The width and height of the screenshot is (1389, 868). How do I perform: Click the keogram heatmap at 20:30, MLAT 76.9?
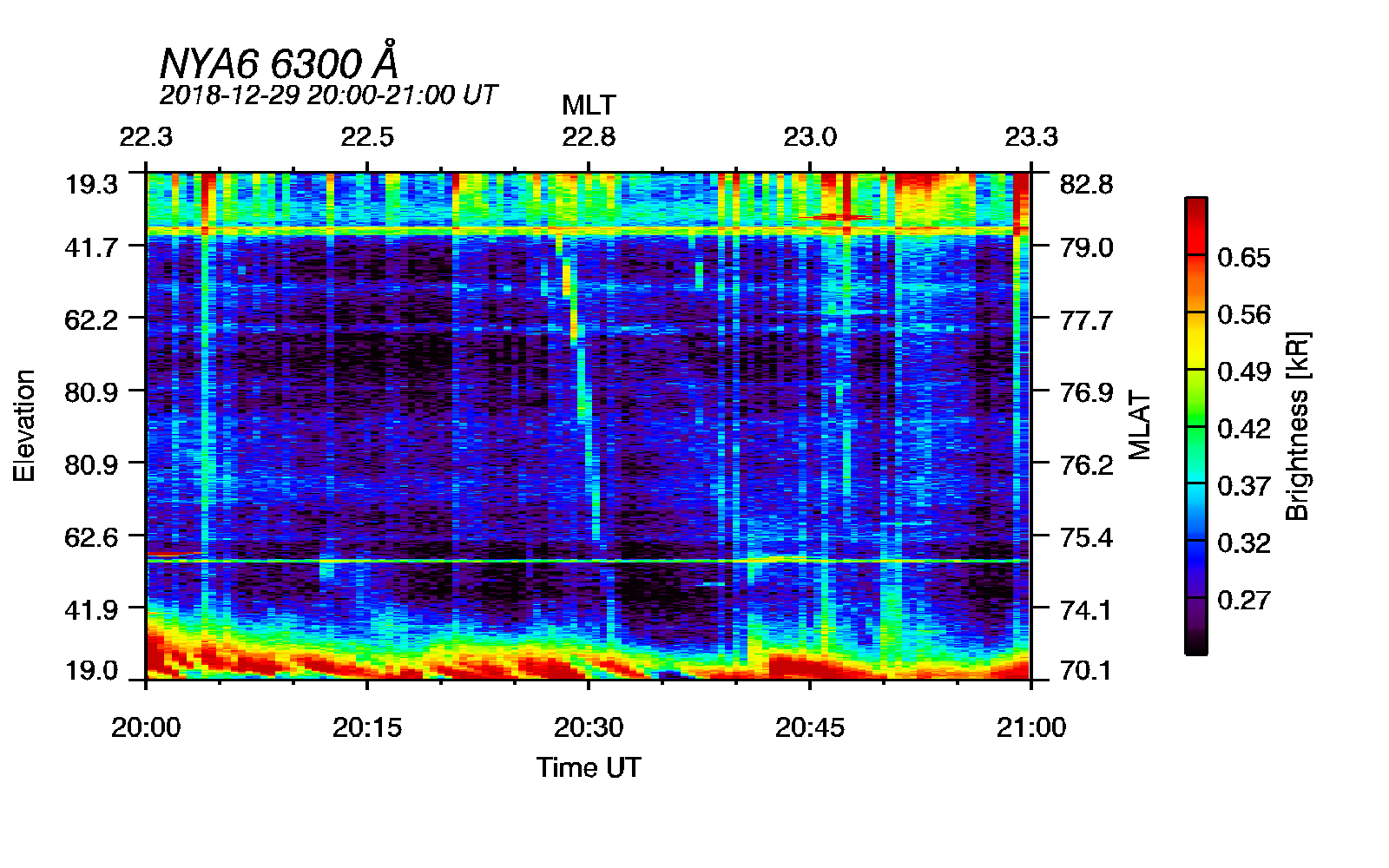pyautogui.click(x=589, y=392)
